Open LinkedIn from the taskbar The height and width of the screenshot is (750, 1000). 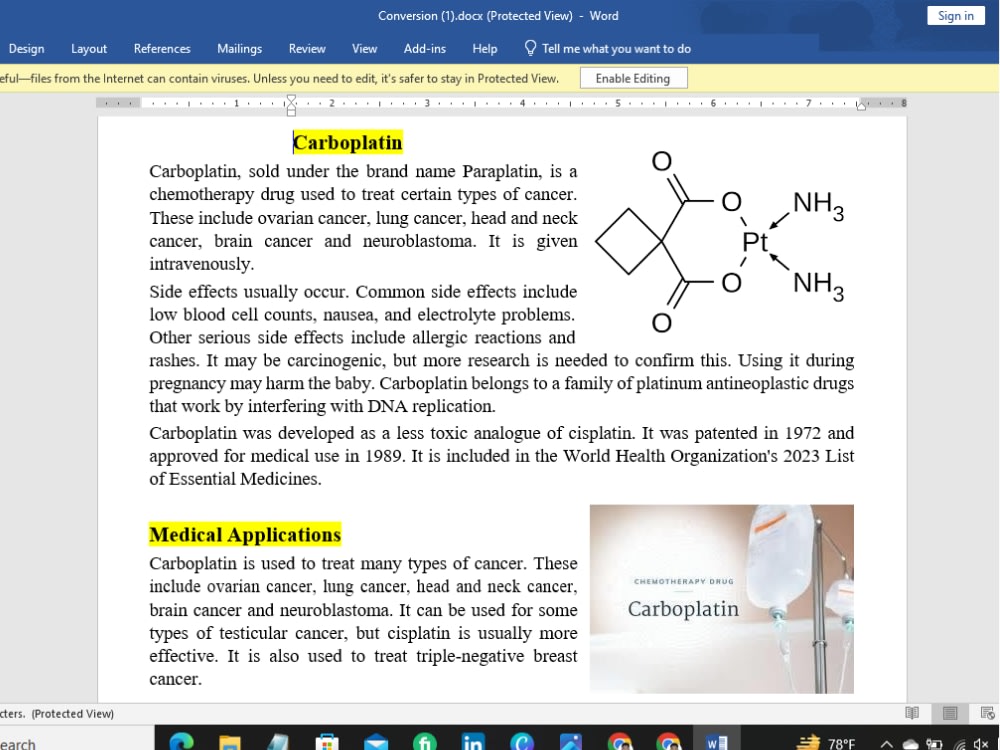(473, 742)
